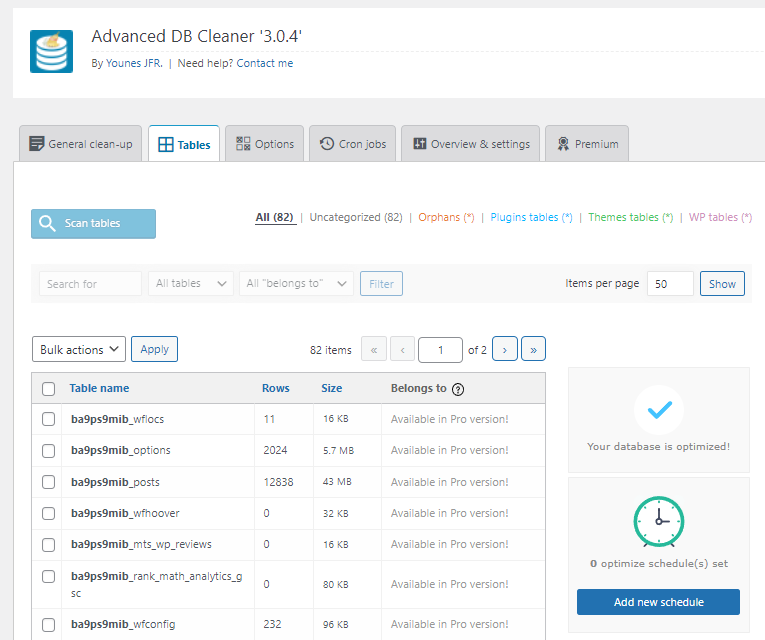Show Orphans tables filter
This screenshot has width=765, height=640.
click(446, 217)
